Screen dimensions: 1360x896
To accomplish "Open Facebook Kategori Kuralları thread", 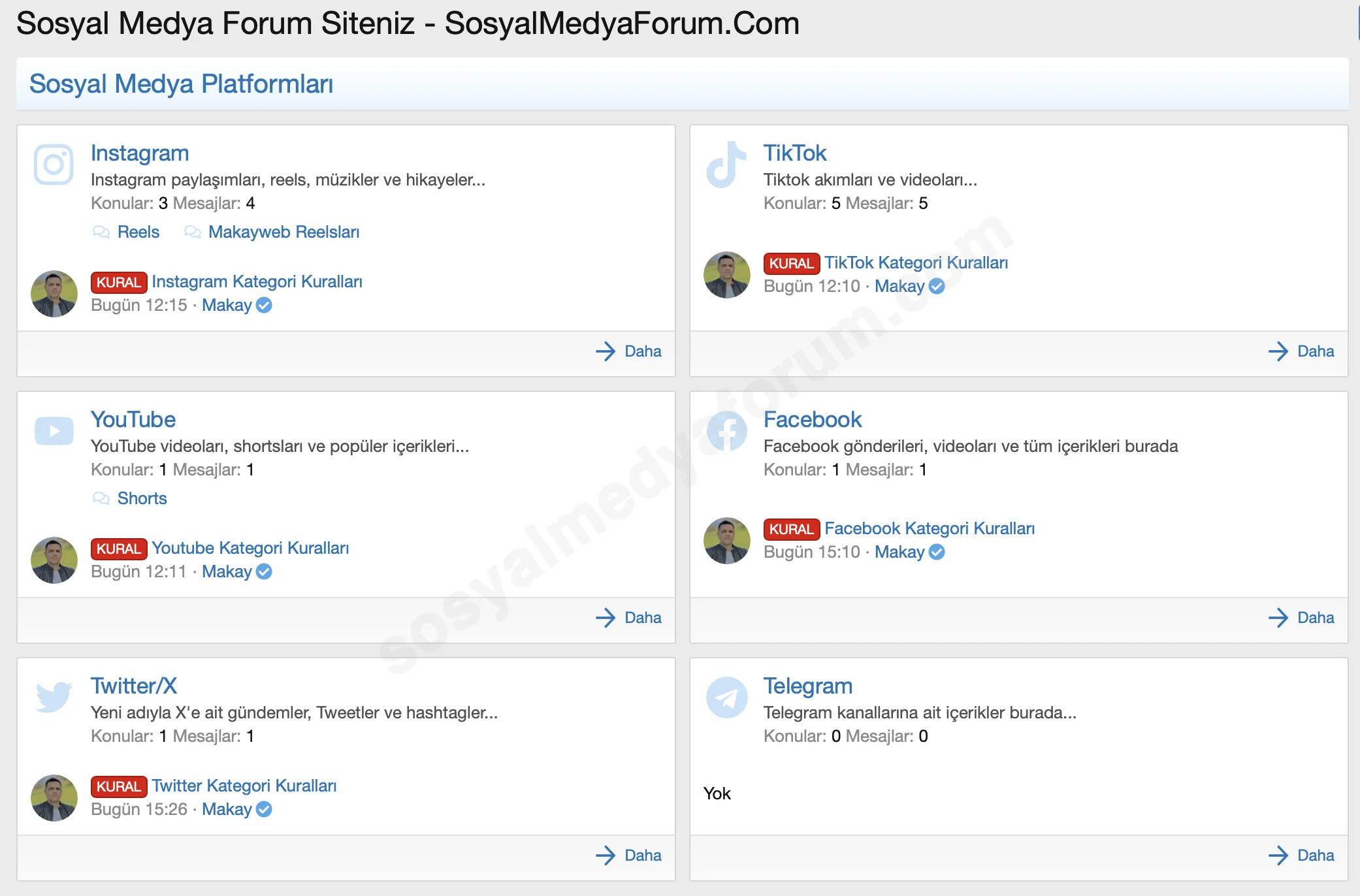I will click(x=929, y=528).
